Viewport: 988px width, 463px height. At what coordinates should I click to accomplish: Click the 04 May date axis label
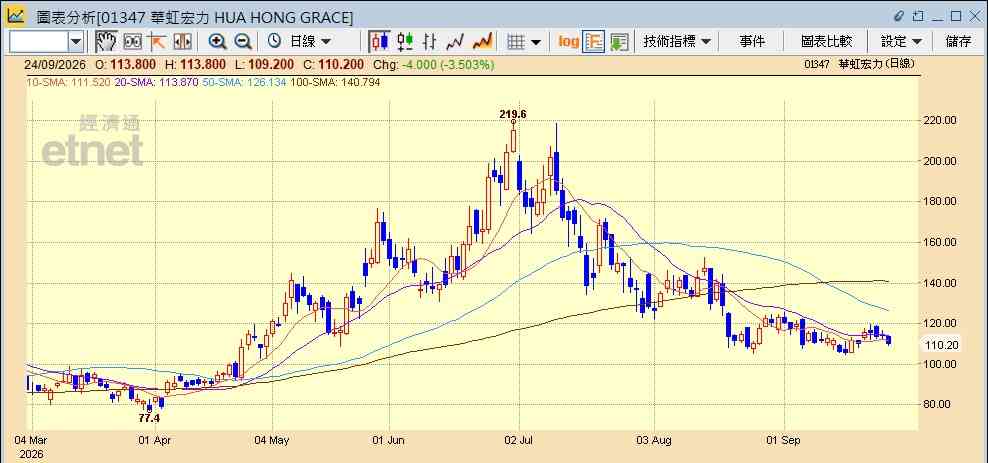pyautogui.click(x=273, y=440)
